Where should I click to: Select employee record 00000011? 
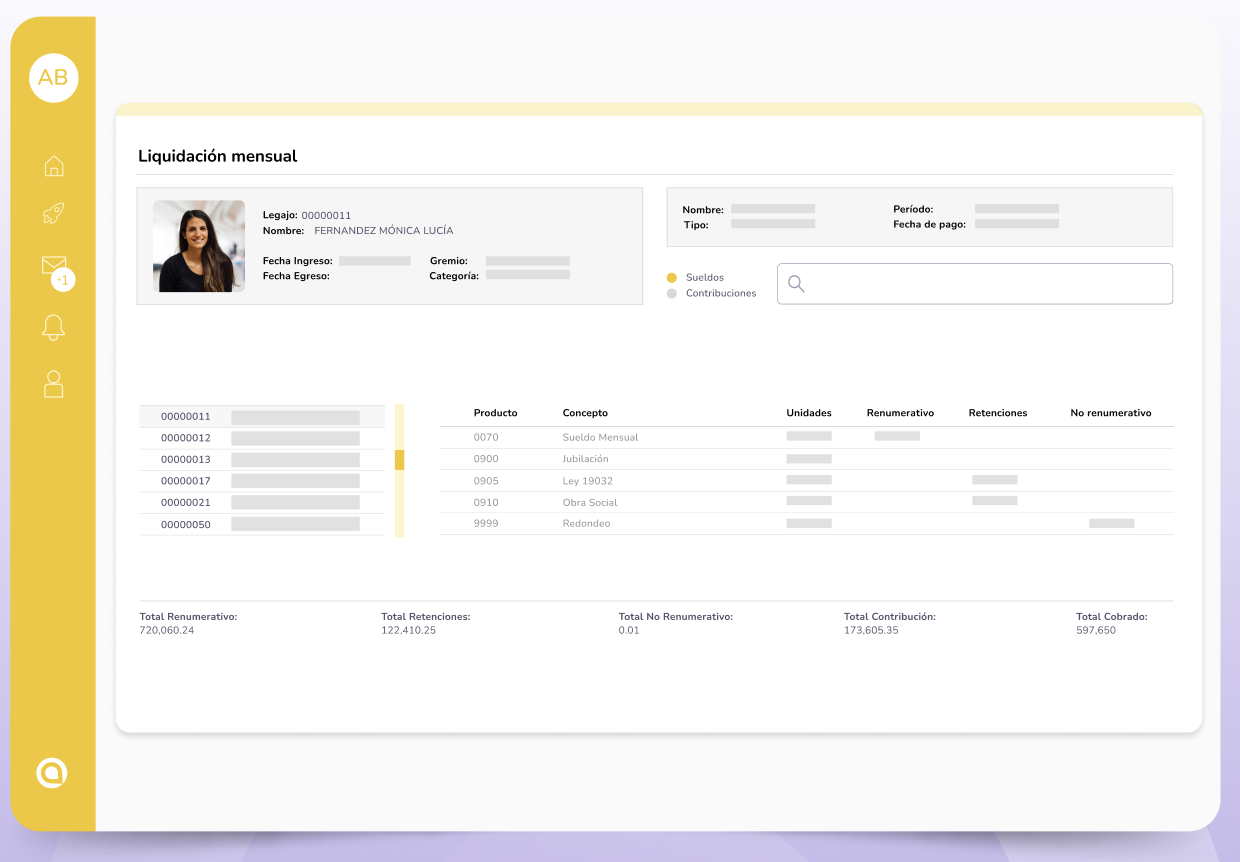186,416
